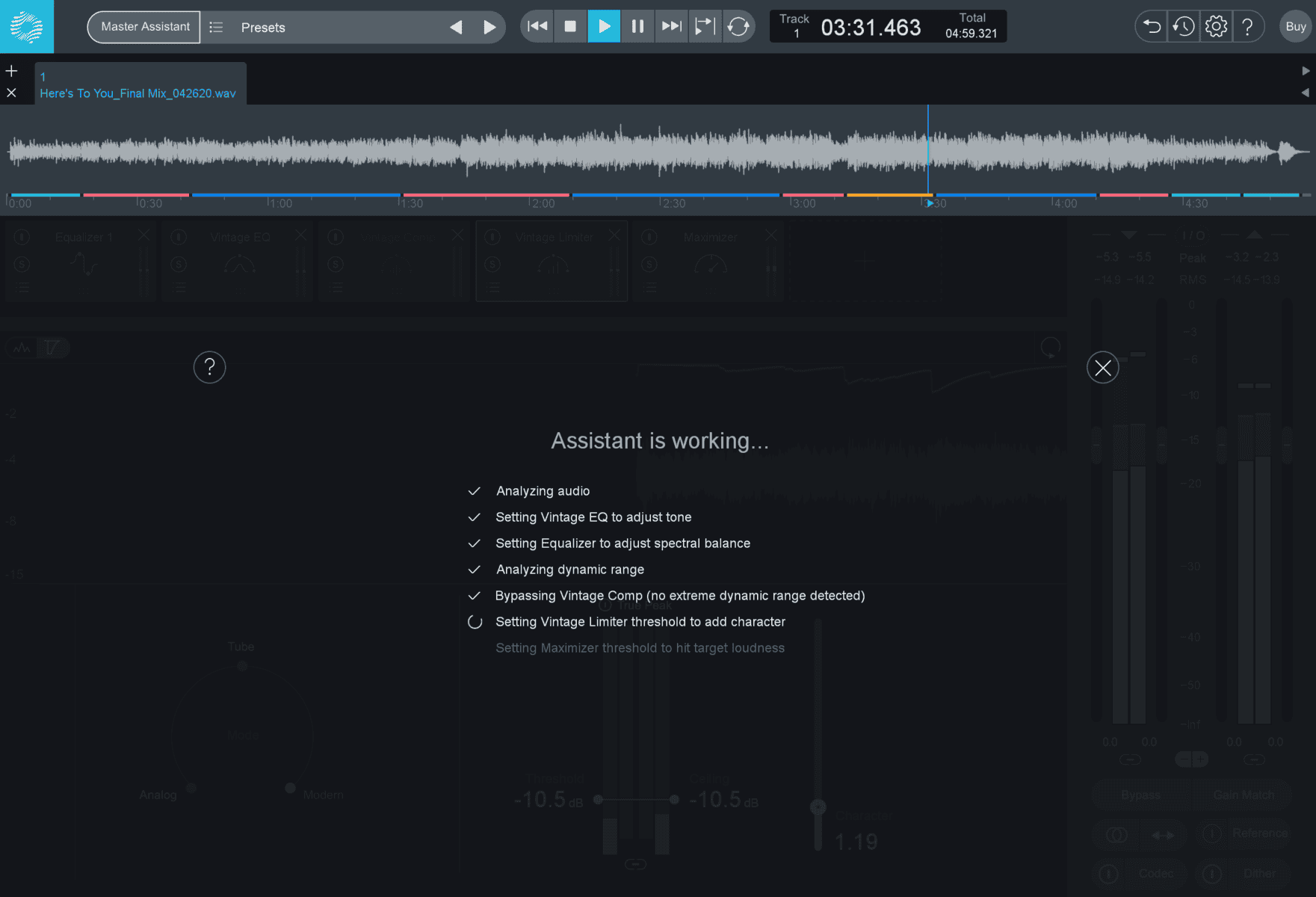
Task: Click the playhead marker on the timeline
Action: point(930,203)
